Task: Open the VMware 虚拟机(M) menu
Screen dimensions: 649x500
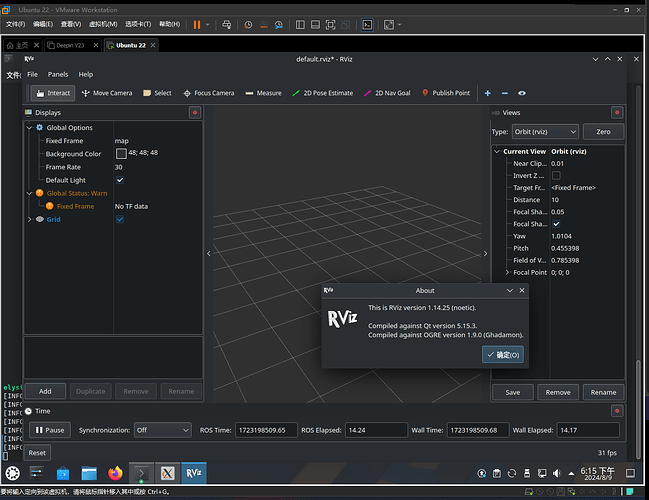Action: [103, 24]
